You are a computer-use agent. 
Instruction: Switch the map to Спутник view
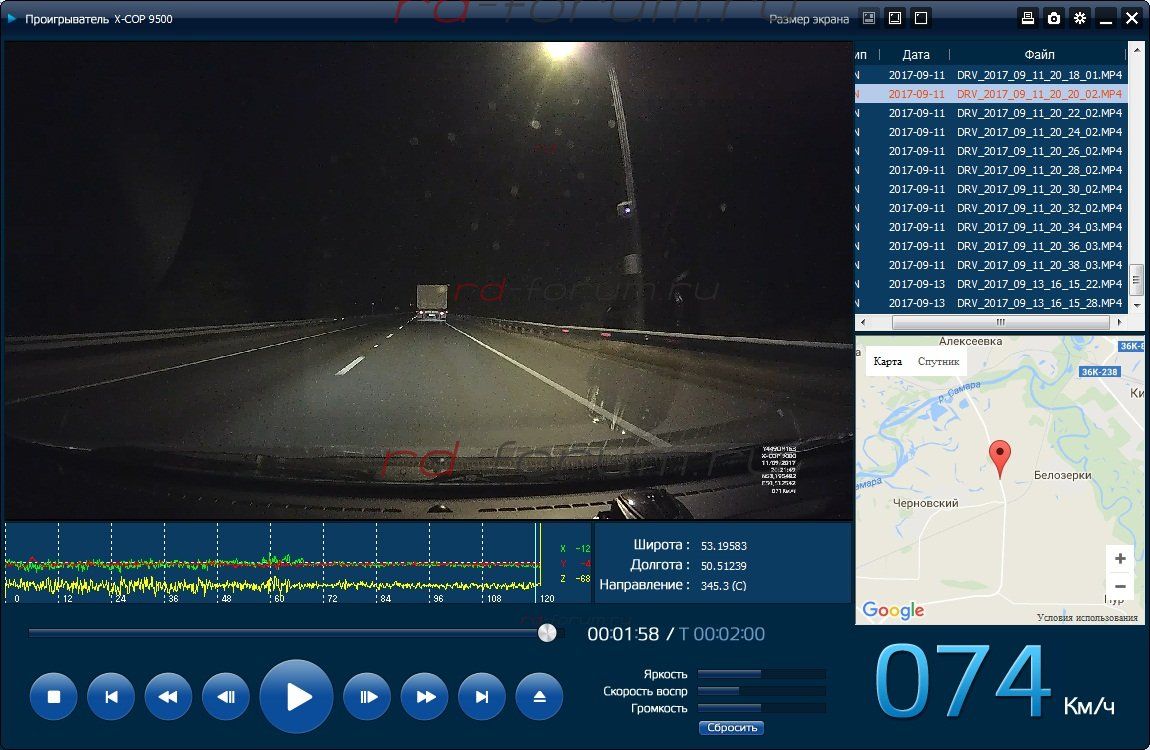[x=938, y=361]
